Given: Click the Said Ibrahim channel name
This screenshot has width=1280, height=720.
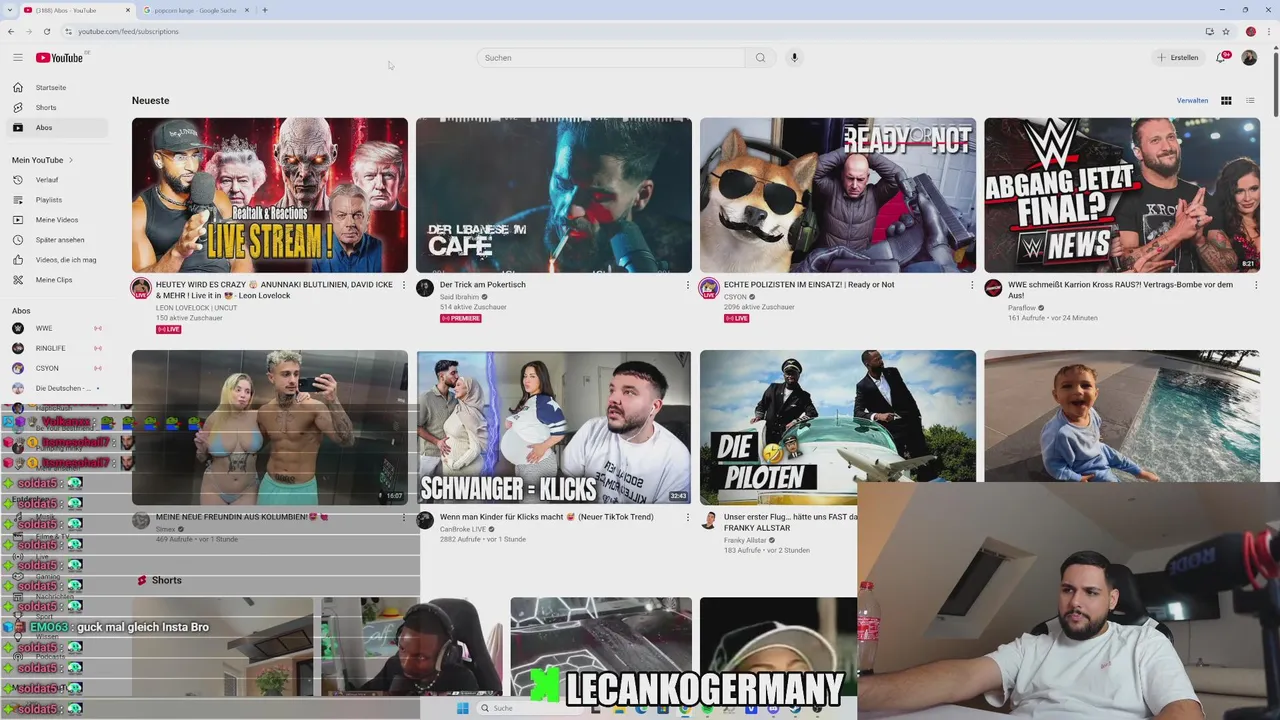Looking at the screenshot, I should 459,297.
